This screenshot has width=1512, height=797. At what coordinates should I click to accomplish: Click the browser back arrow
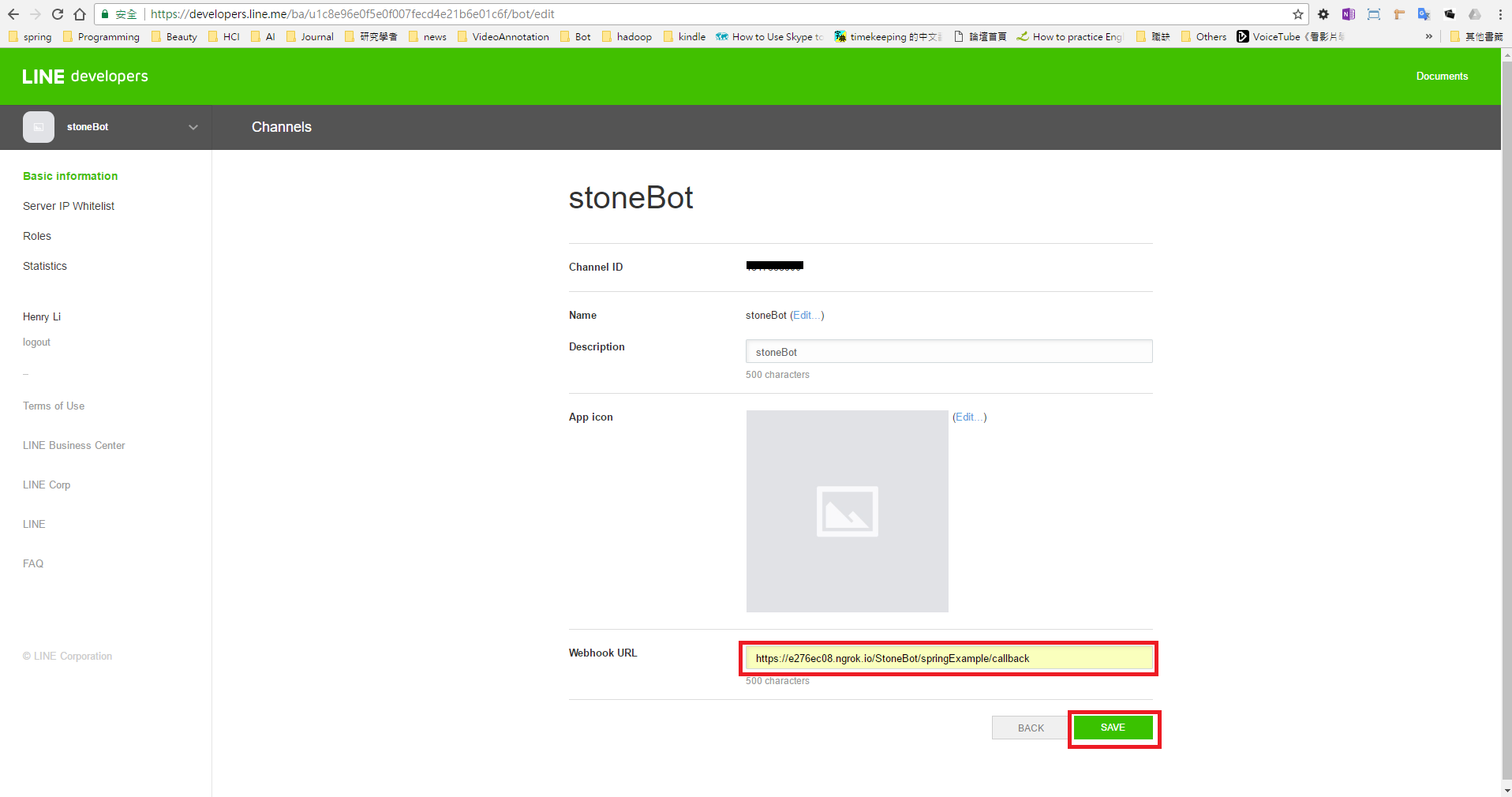click(x=13, y=14)
